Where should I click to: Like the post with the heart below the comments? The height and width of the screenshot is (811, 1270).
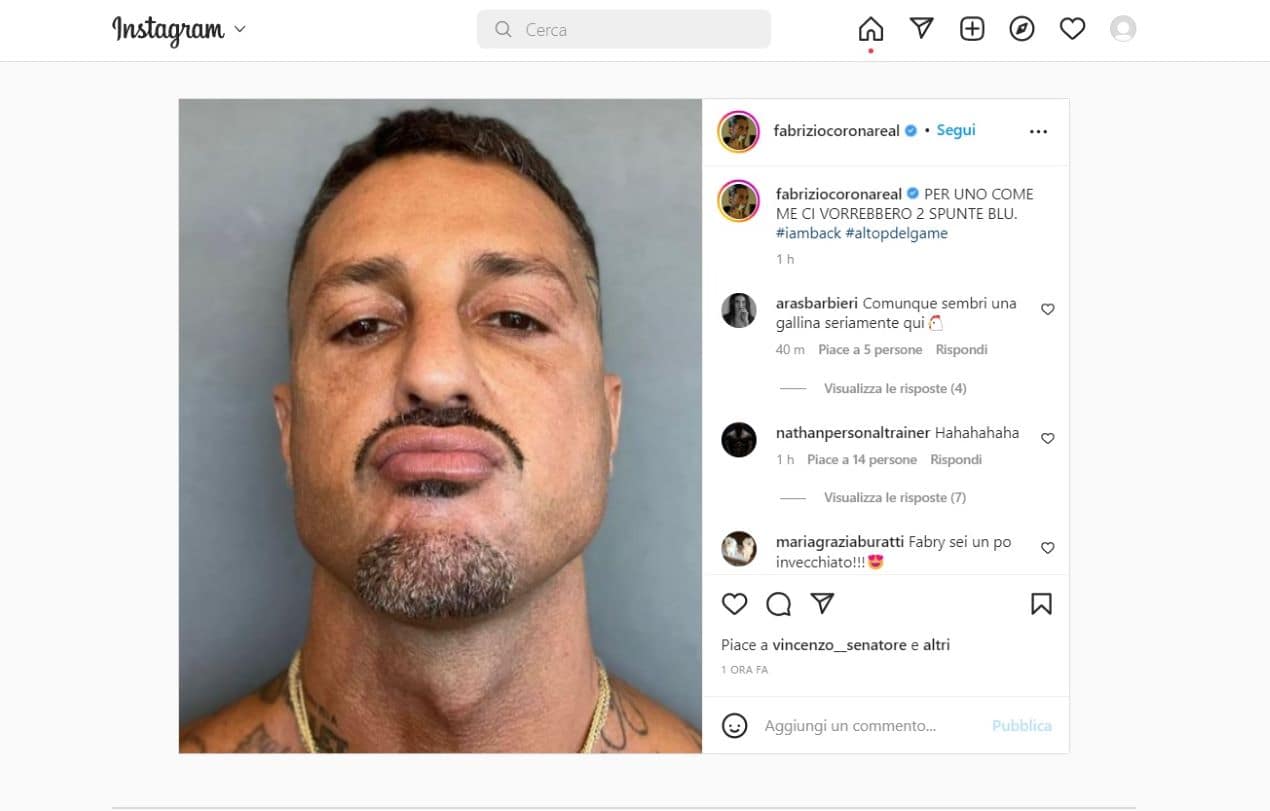(x=735, y=604)
